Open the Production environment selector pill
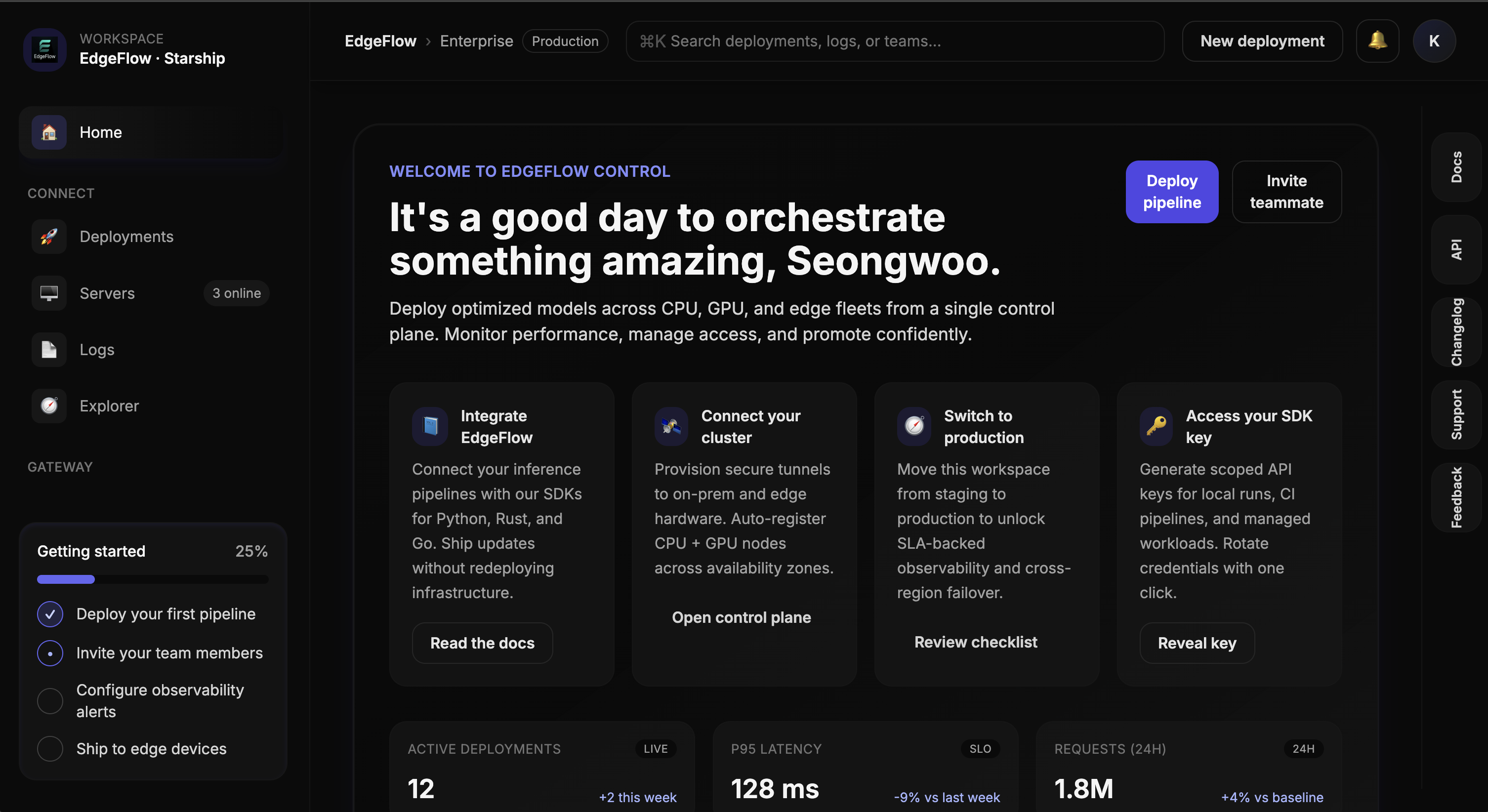Screen dimensions: 1488x812 (x=564, y=41)
